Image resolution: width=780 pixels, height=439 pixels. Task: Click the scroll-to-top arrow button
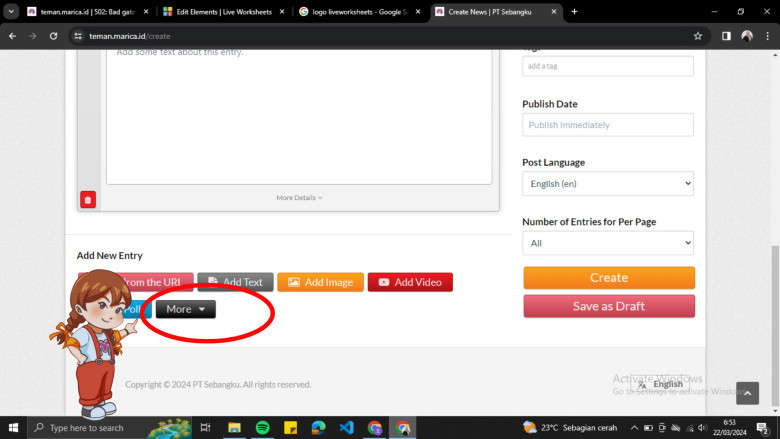[x=747, y=393]
